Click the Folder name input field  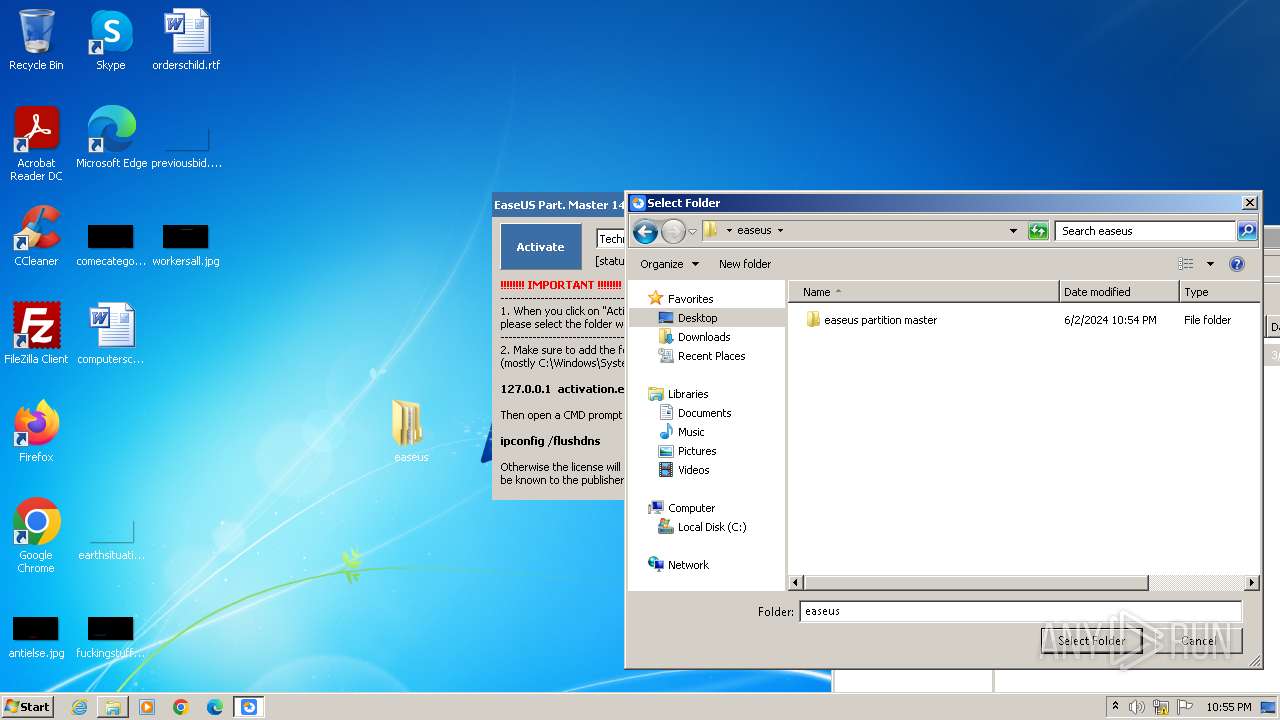tap(1020, 611)
